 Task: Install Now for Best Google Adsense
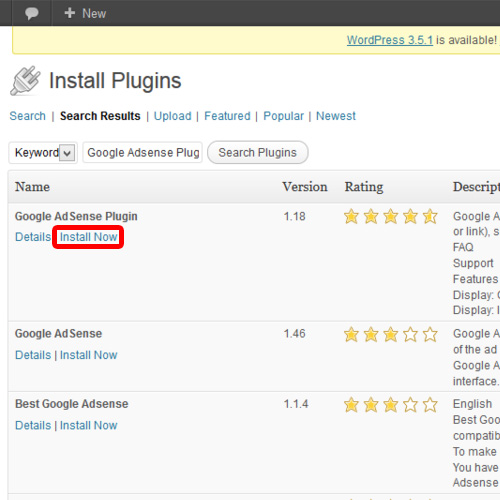[x=88, y=425]
